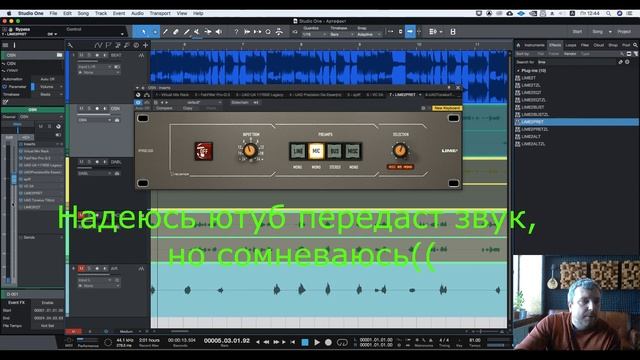This screenshot has width=640, height=360.
Task: Select the Arrow tool in the toolbar
Action: pos(144,32)
